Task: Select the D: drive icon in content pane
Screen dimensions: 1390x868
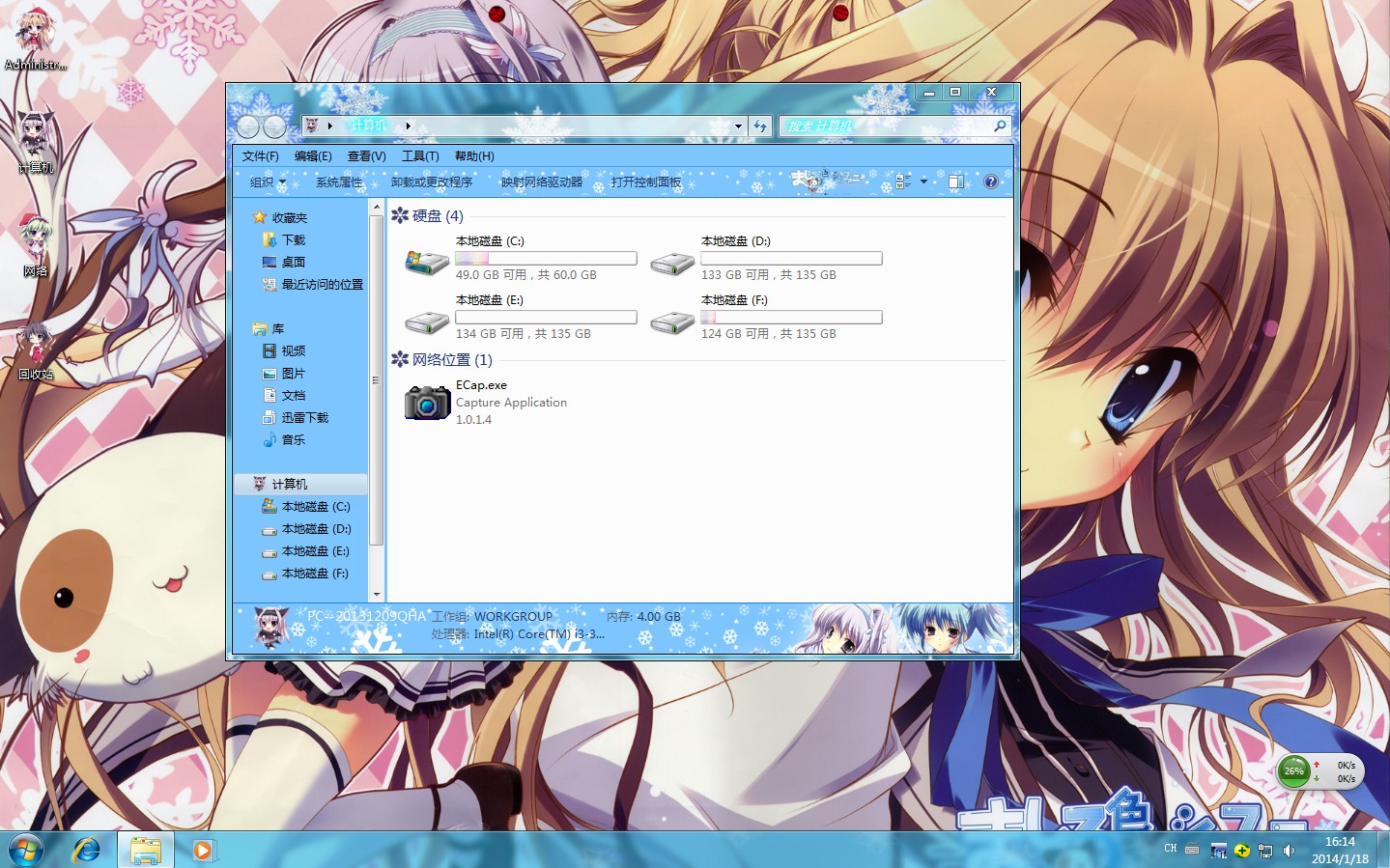Action: (672, 263)
